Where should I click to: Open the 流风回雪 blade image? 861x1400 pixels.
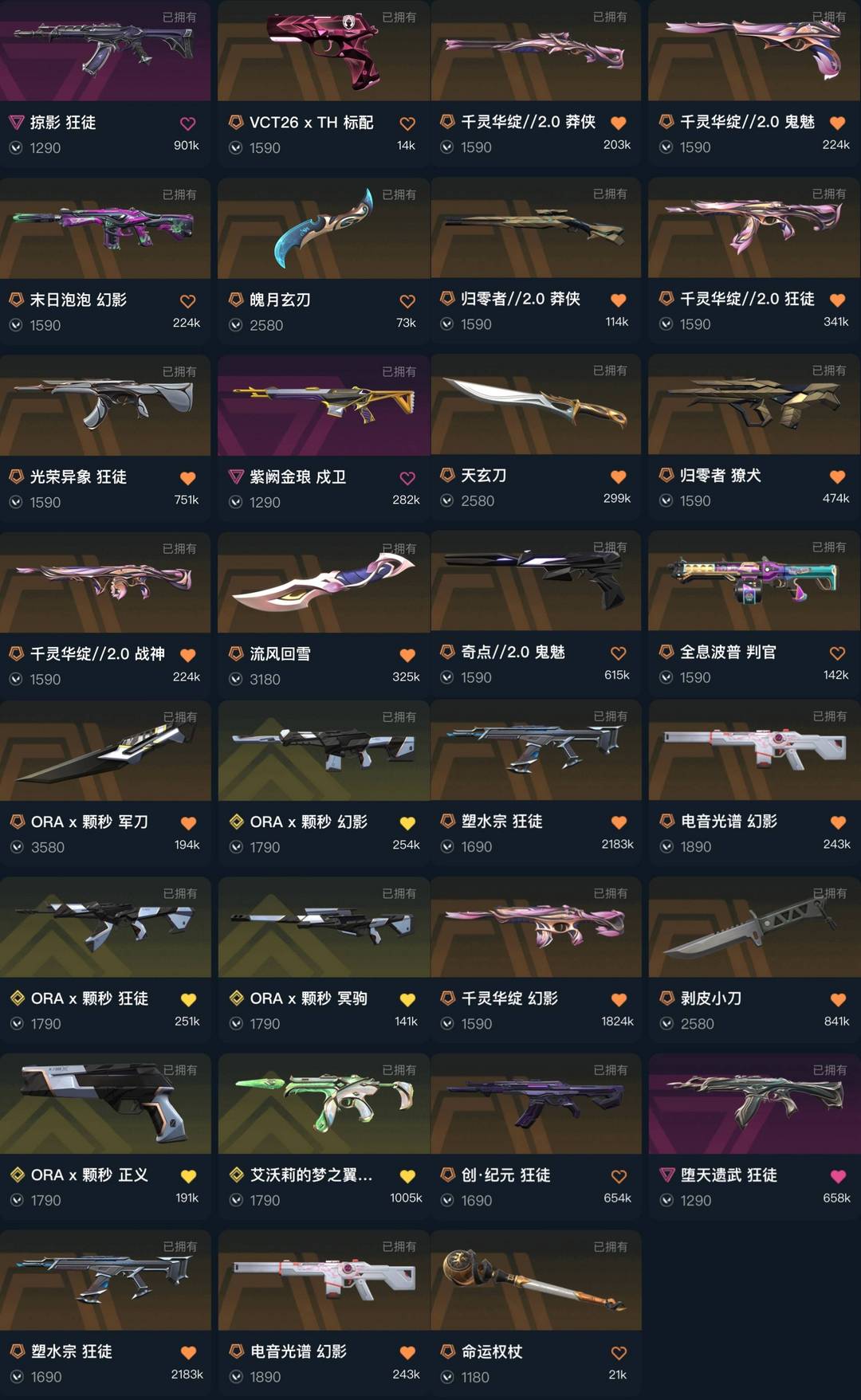tap(323, 582)
